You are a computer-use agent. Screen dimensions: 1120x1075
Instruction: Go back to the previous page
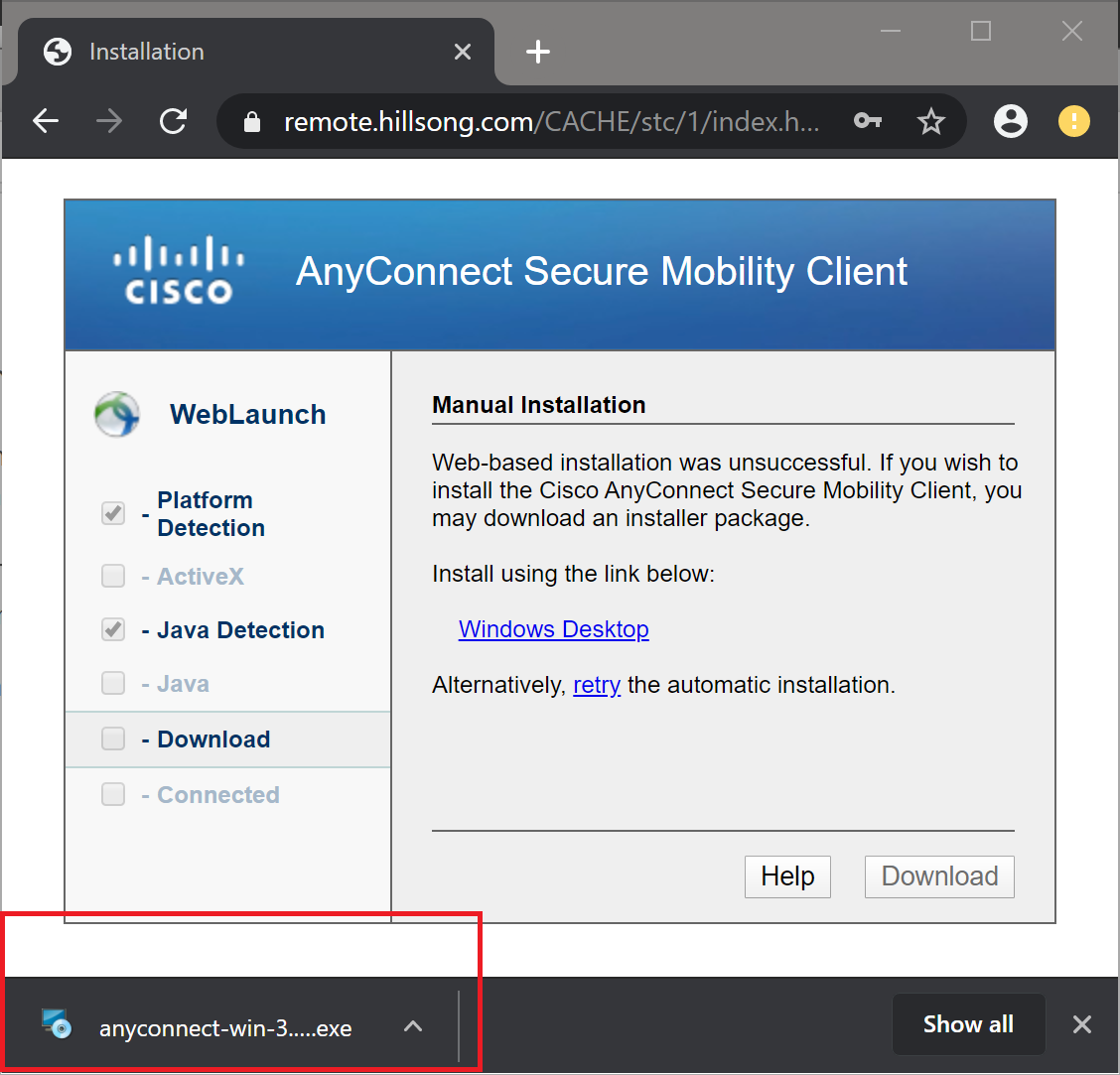[x=46, y=121]
